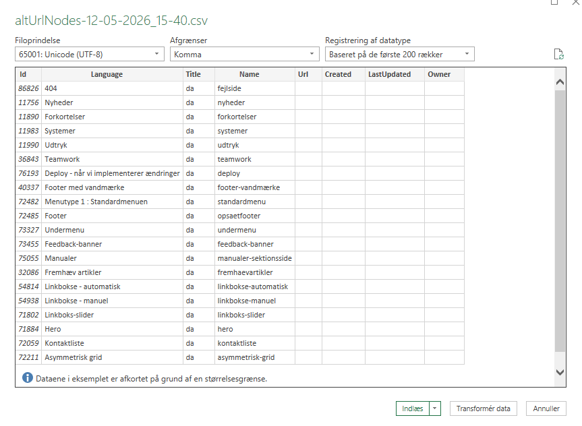Select the cell 'Menutype 1 : Standardmenuen'

pos(112,201)
